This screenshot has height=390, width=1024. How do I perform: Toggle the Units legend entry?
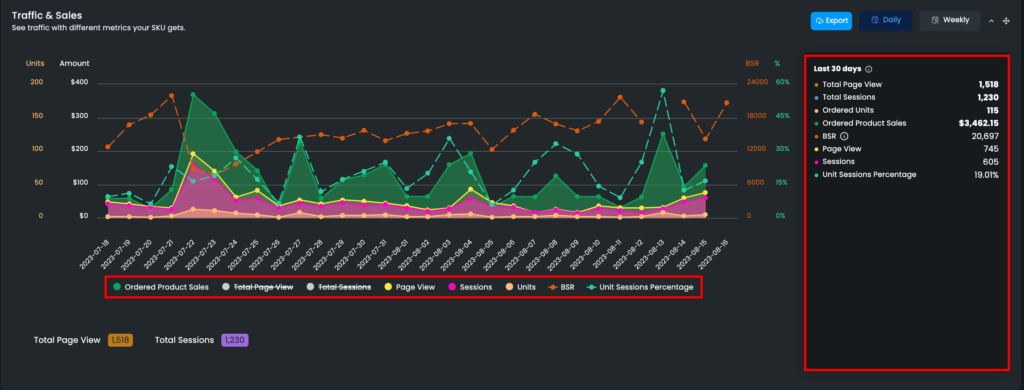point(520,287)
